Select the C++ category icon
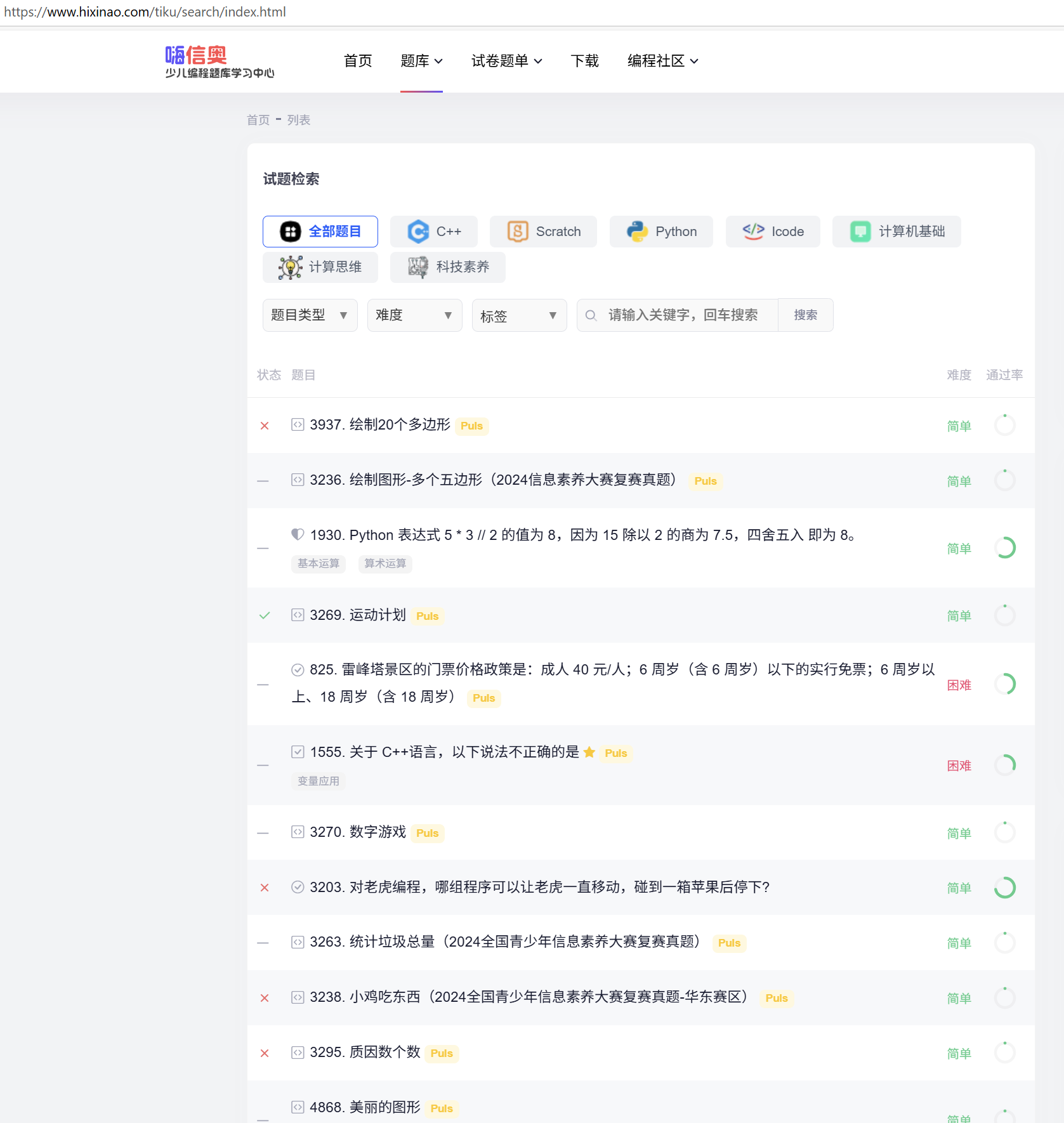 418,232
